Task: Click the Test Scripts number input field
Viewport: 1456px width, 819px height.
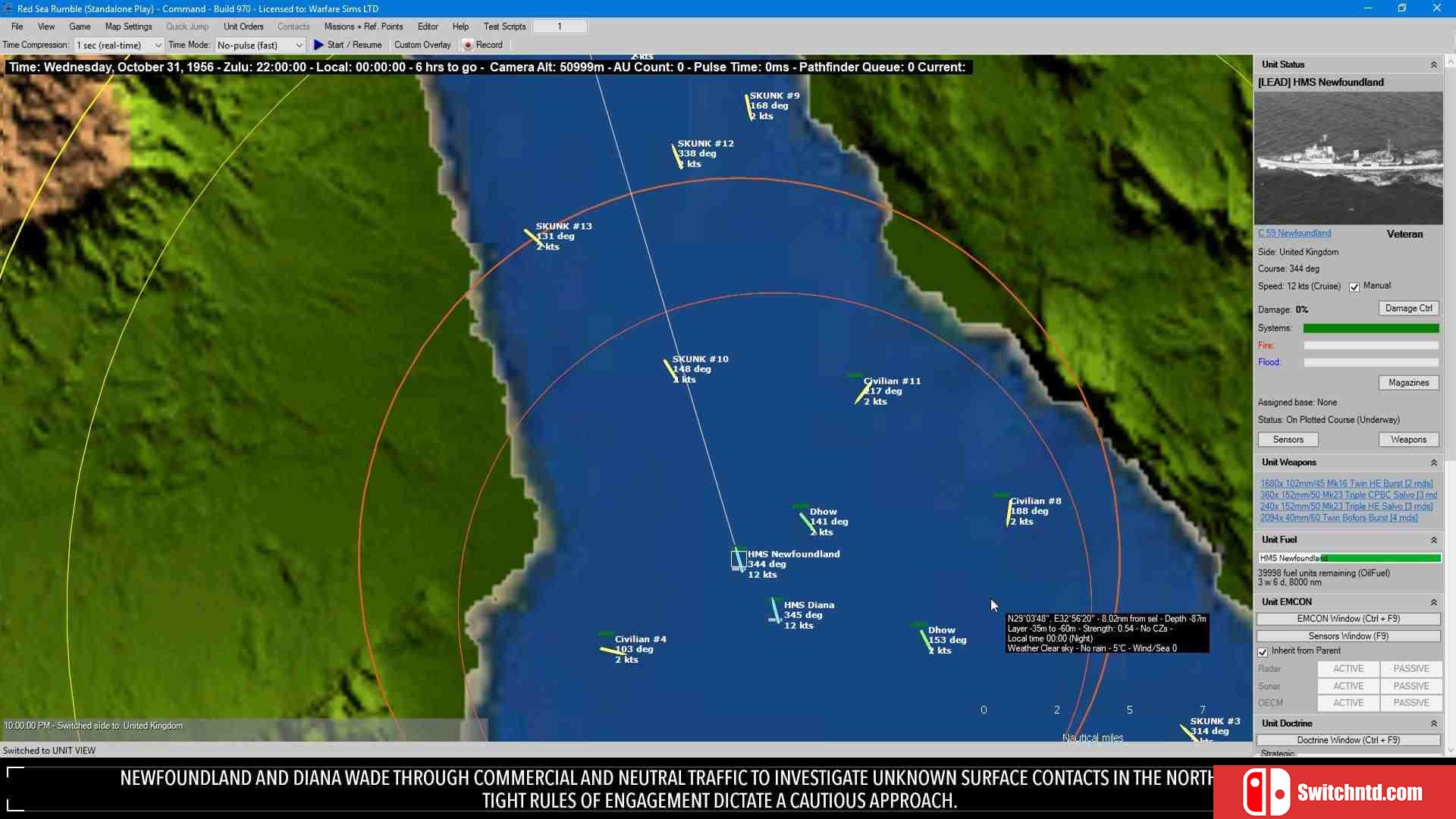Action: pyautogui.click(x=560, y=27)
